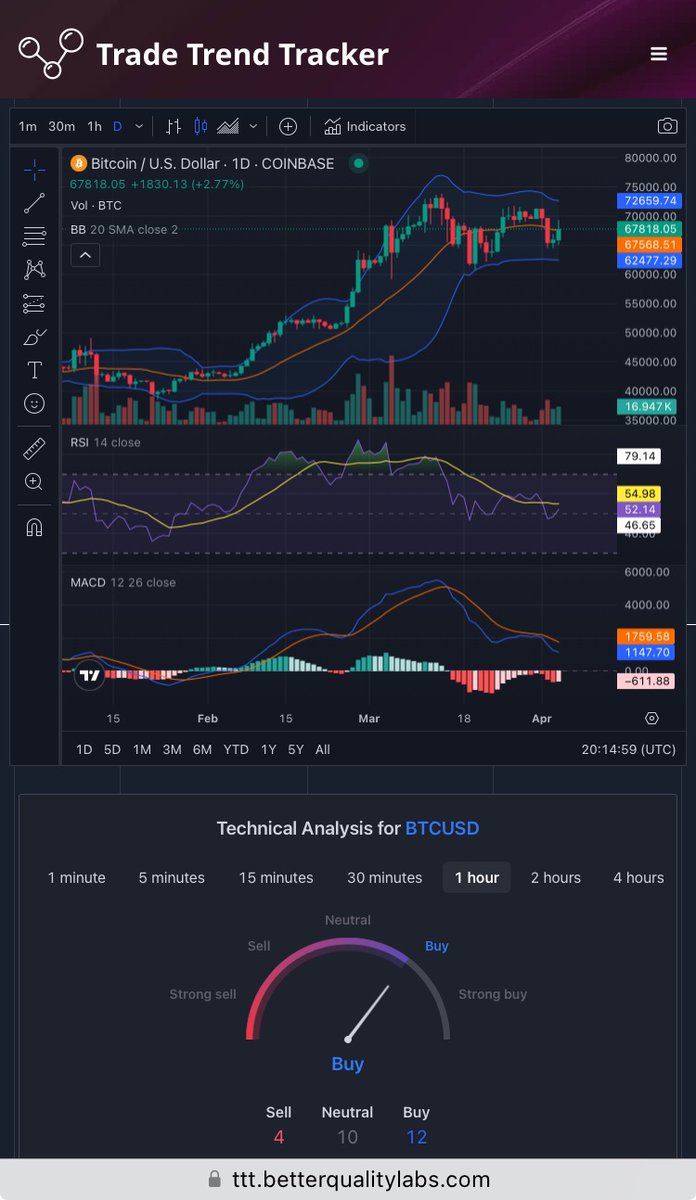Select the text annotation tool
The image size is (696, 1200).
click(34, 370)
